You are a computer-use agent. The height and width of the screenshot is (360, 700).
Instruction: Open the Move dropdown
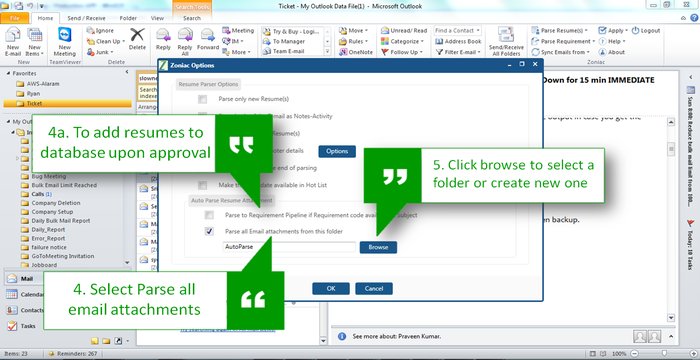click(354, 30)
